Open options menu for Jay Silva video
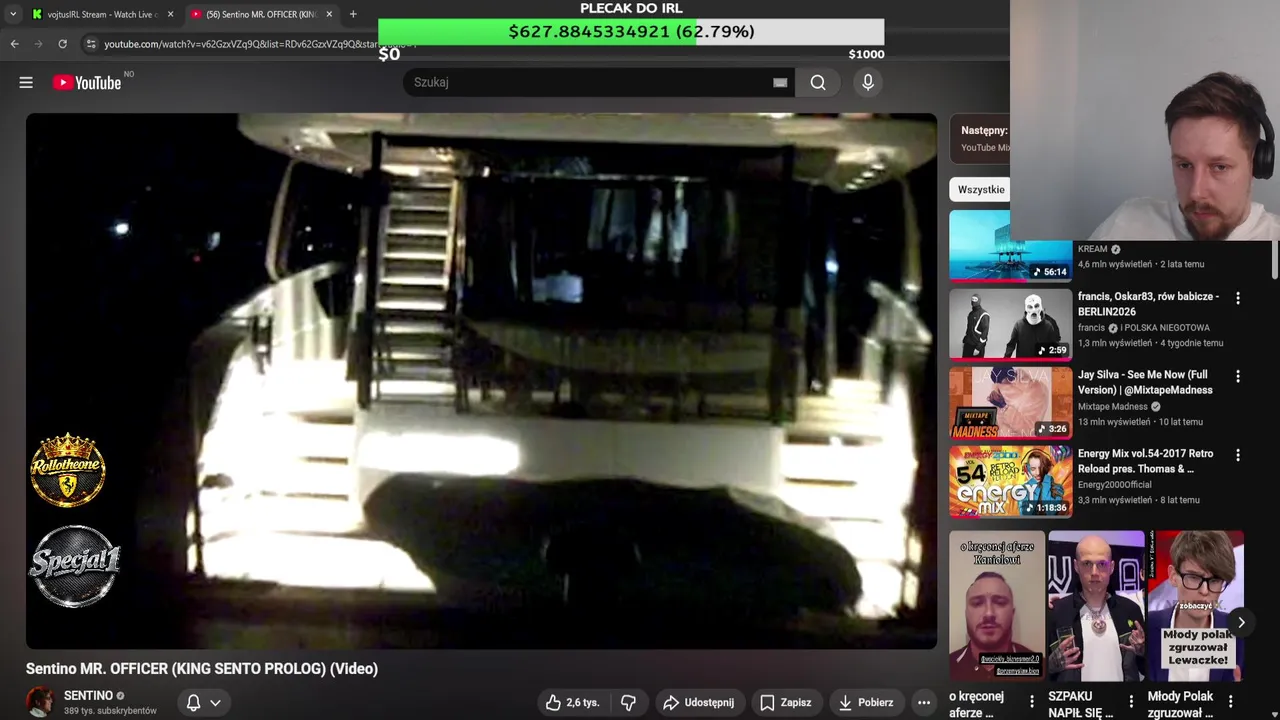 (x=1238, y=376)
